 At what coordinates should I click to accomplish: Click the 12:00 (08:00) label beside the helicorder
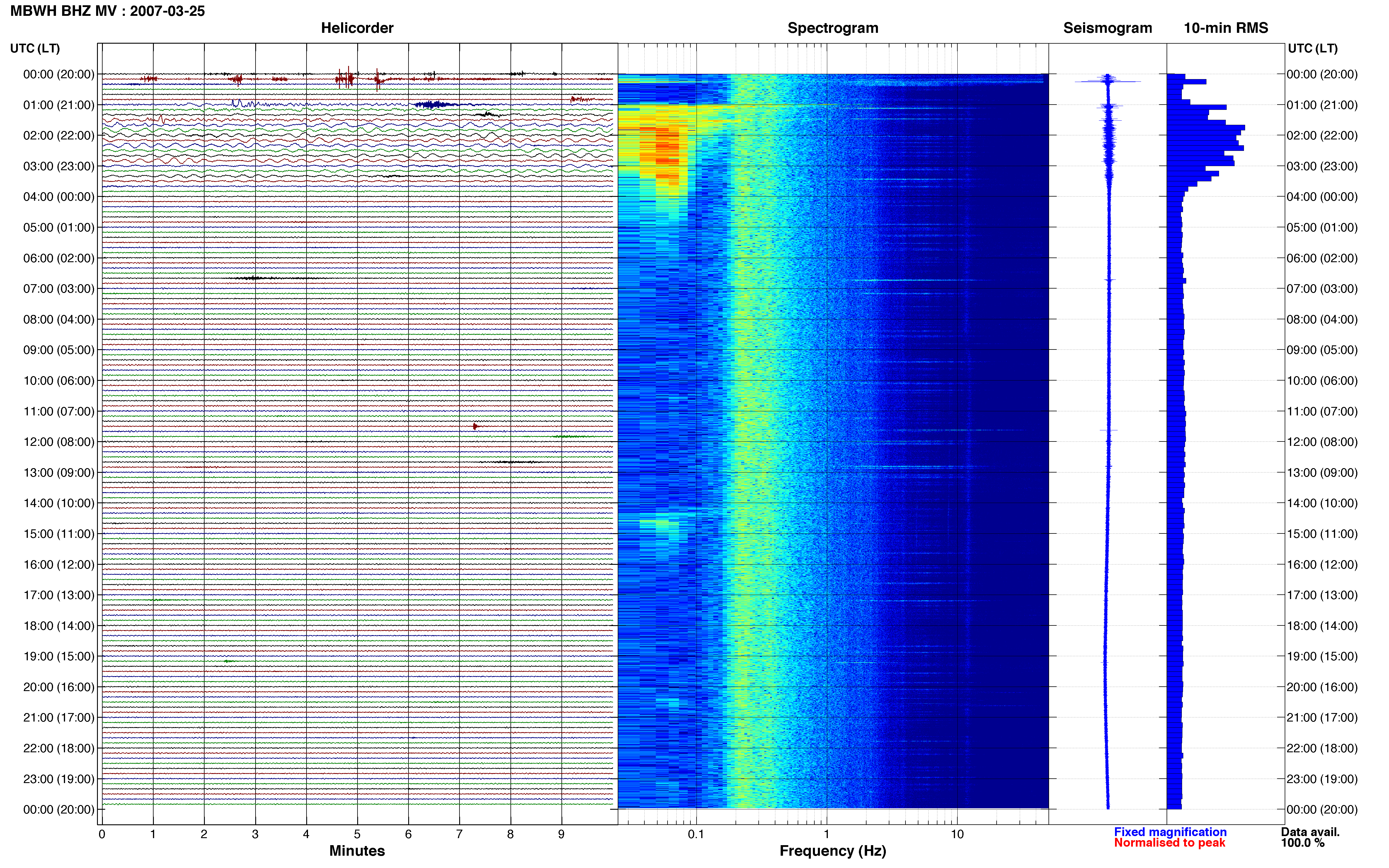[x=59, y=441]
